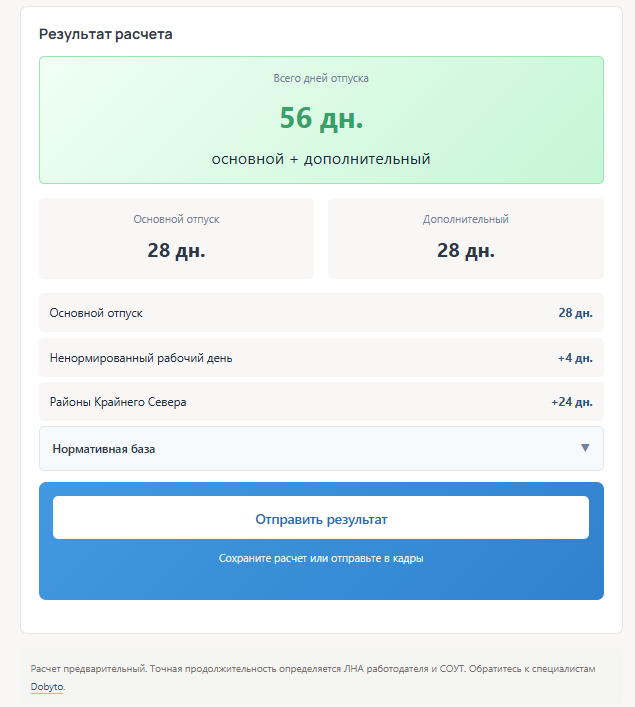Click the 56 дн. total value
This screenshot has width=635, height=707.
[321, 118]
